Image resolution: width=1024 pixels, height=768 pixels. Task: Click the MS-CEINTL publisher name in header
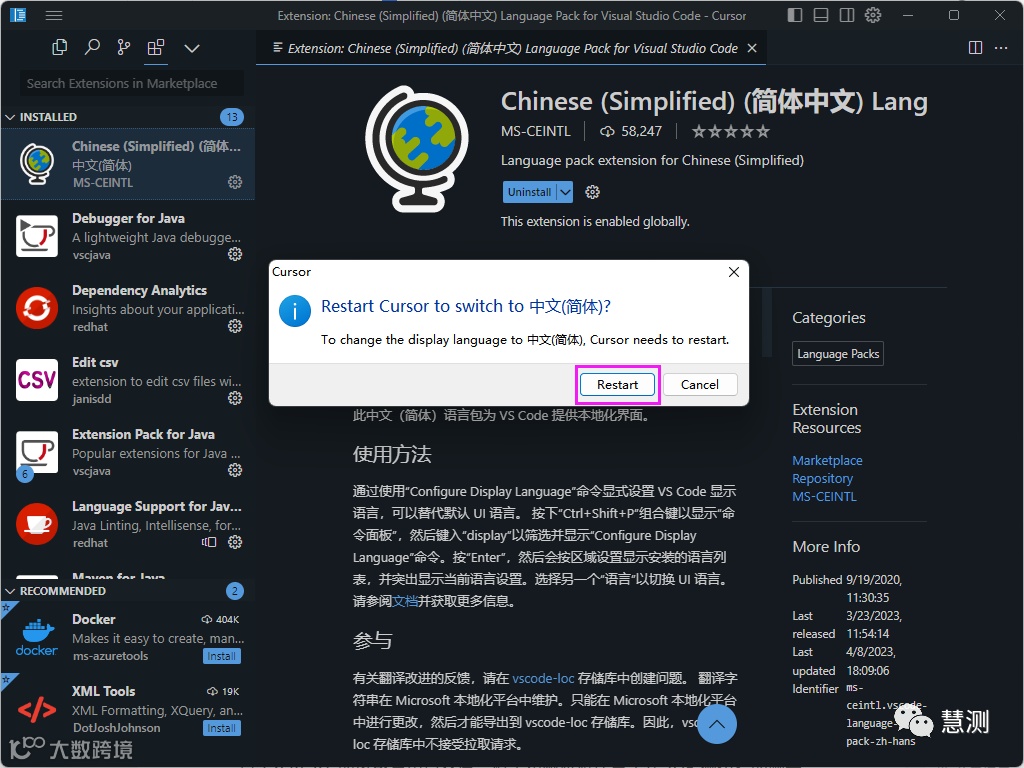point(536,131)
